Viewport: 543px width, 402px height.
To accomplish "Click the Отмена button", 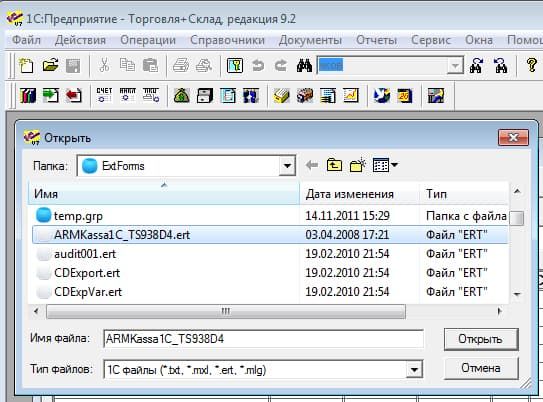I will [x=481, y=368].
